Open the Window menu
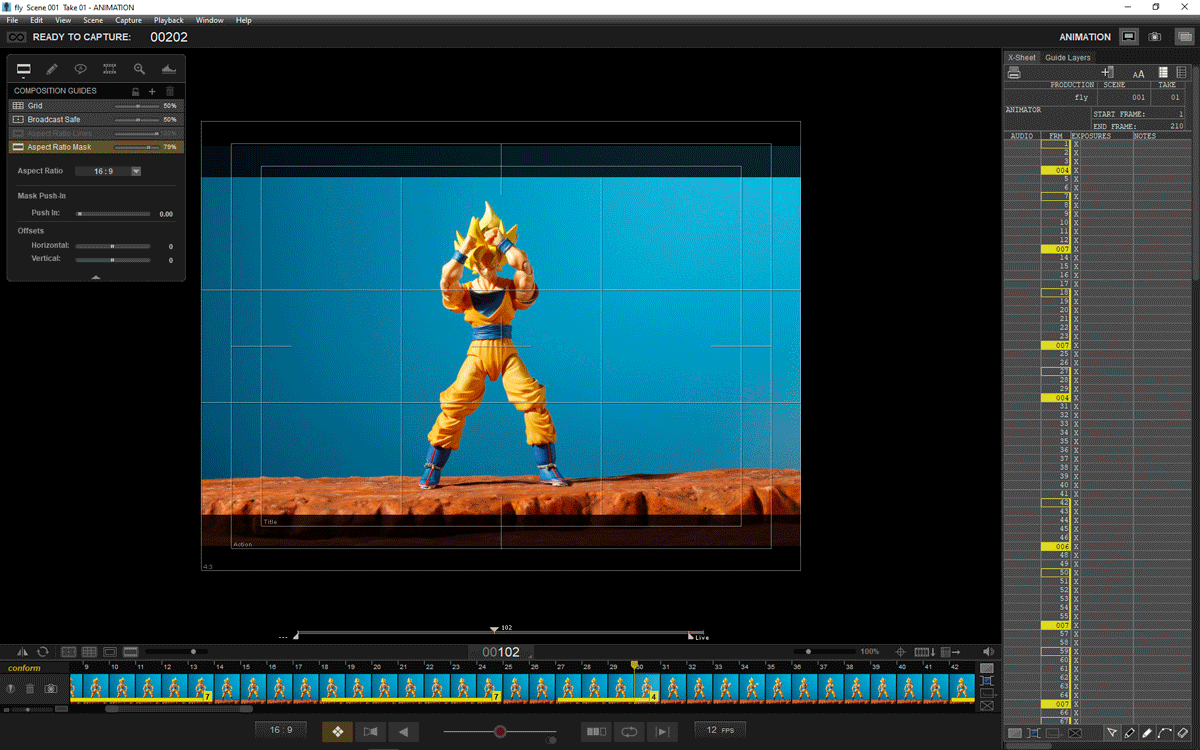 [209, 20]
